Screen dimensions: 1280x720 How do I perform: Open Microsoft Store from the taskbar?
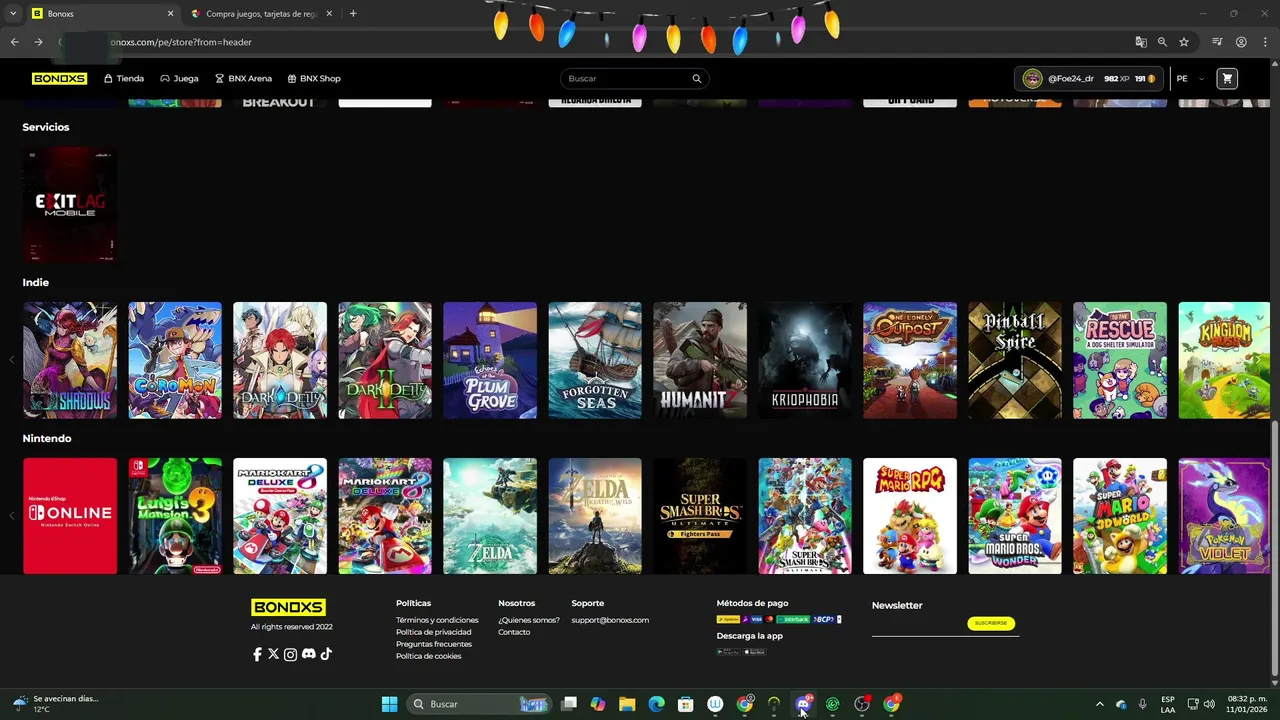(x=686, y=704)
